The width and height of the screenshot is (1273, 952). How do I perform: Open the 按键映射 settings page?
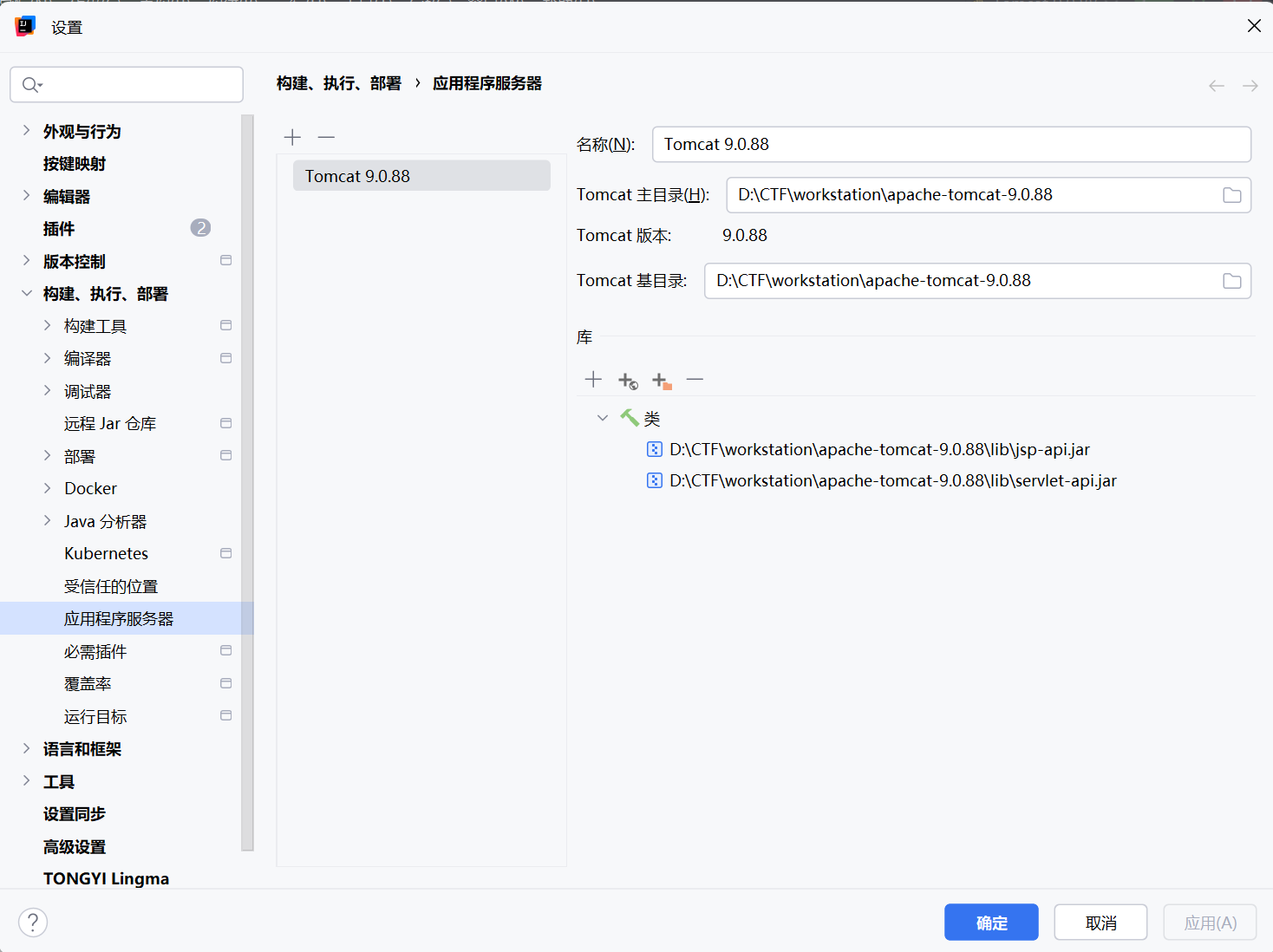(75, 164)
